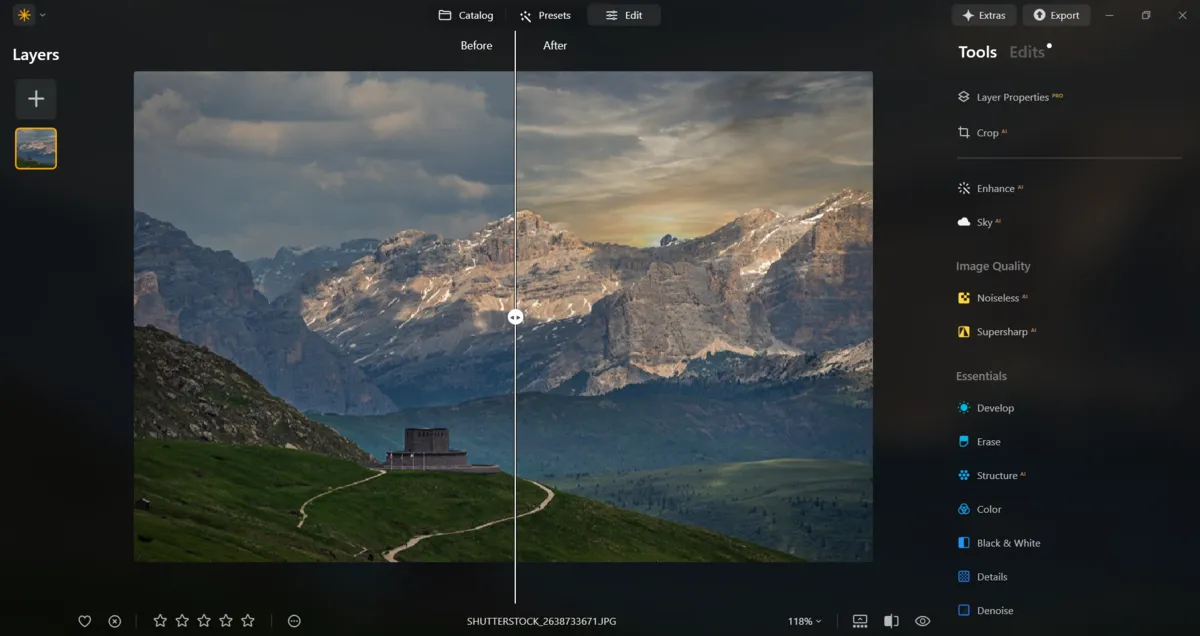The image size is (1200, 636).
Task: Open the Develop tool
Action: pos(995,408)
